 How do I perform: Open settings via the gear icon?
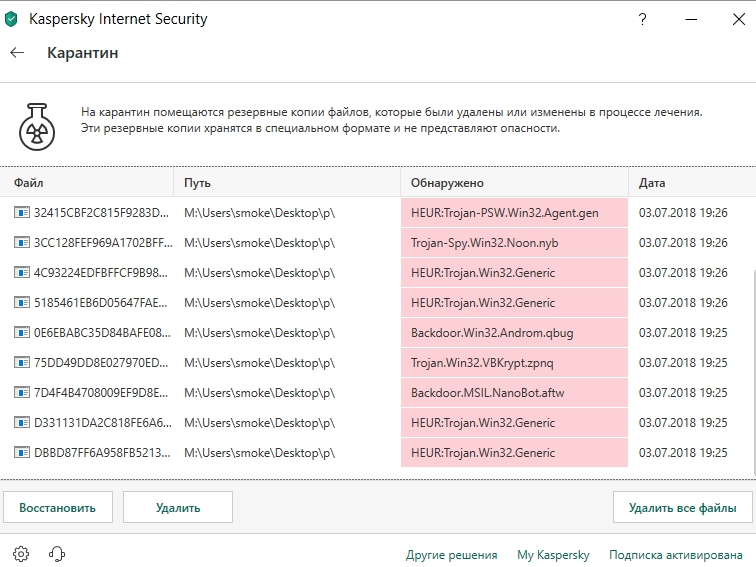pos(22,554)
